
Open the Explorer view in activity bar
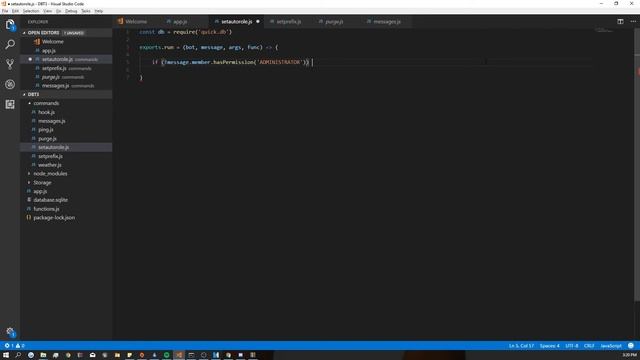10,24
